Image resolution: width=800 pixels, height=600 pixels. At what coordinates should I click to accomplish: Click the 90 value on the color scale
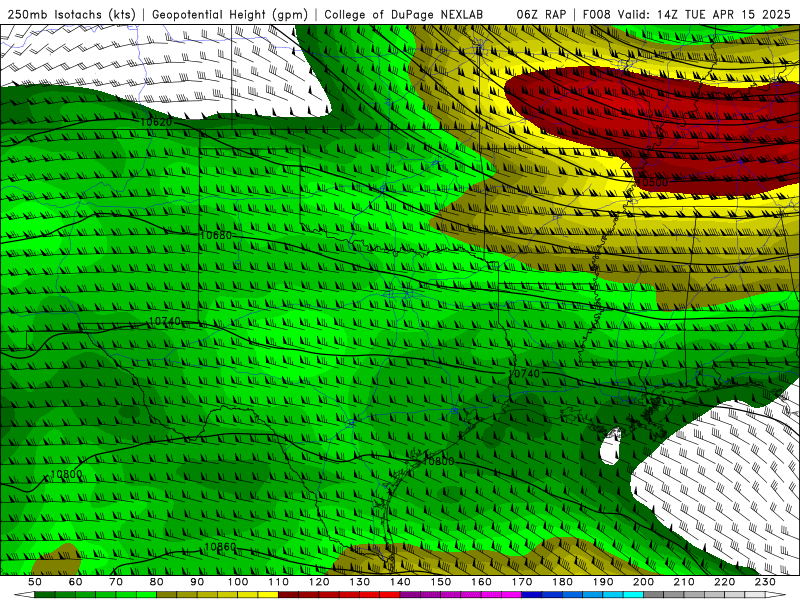click(x=197, y=582)
